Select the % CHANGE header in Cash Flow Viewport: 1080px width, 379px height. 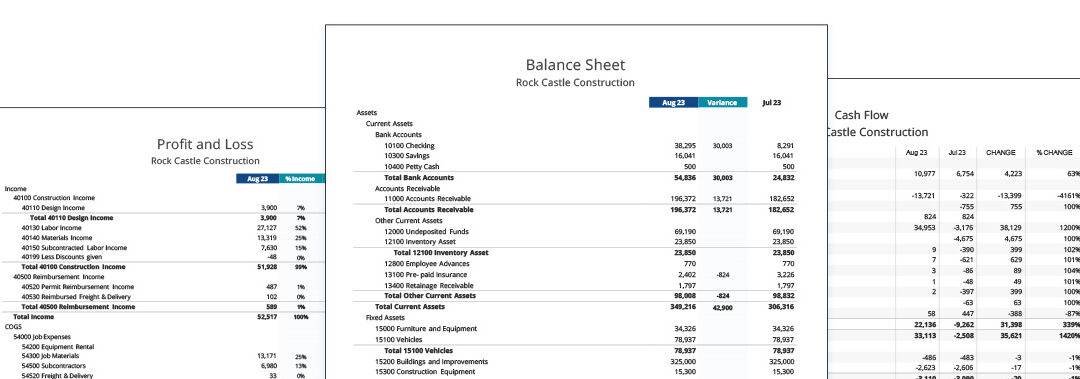click(1054, 152)
